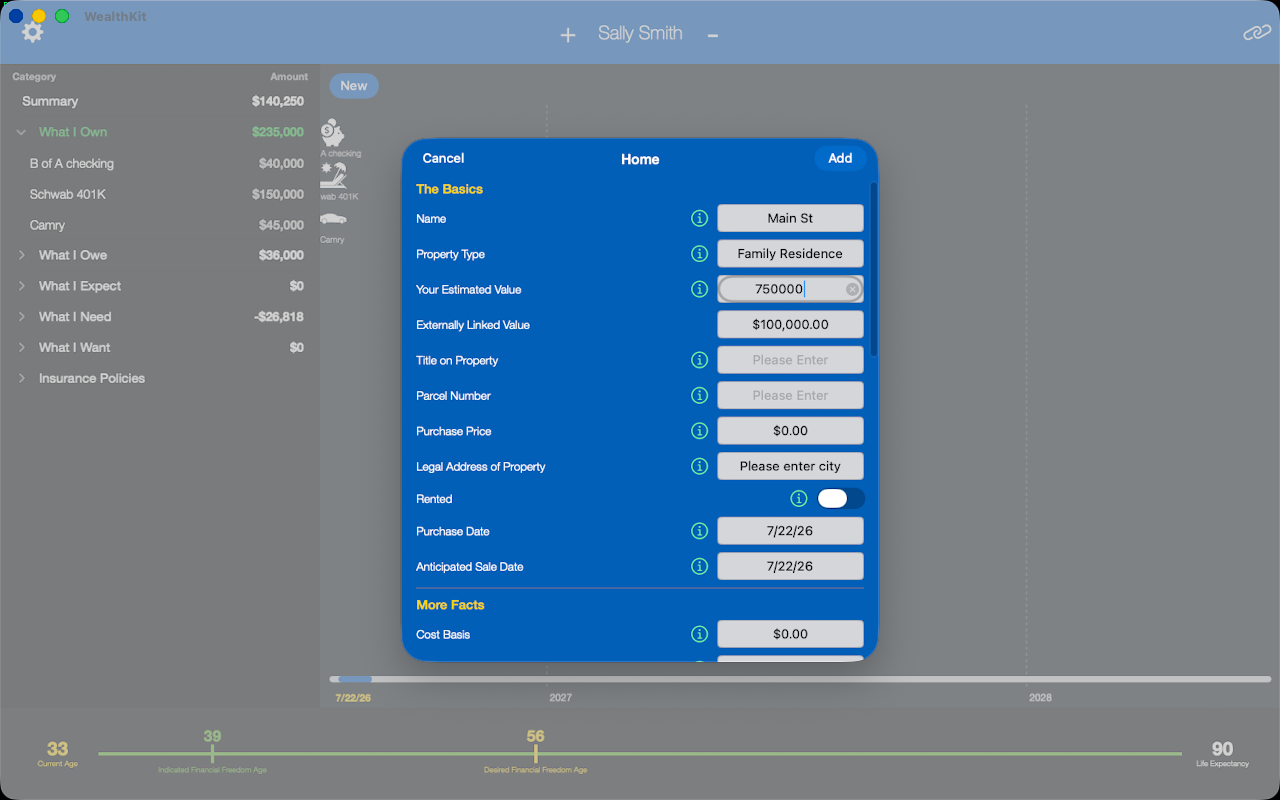The height and width of the screenshot is (800, 1280).
Task: Show info for Anticipated Sale Date
Action: [x=700, y=566]
